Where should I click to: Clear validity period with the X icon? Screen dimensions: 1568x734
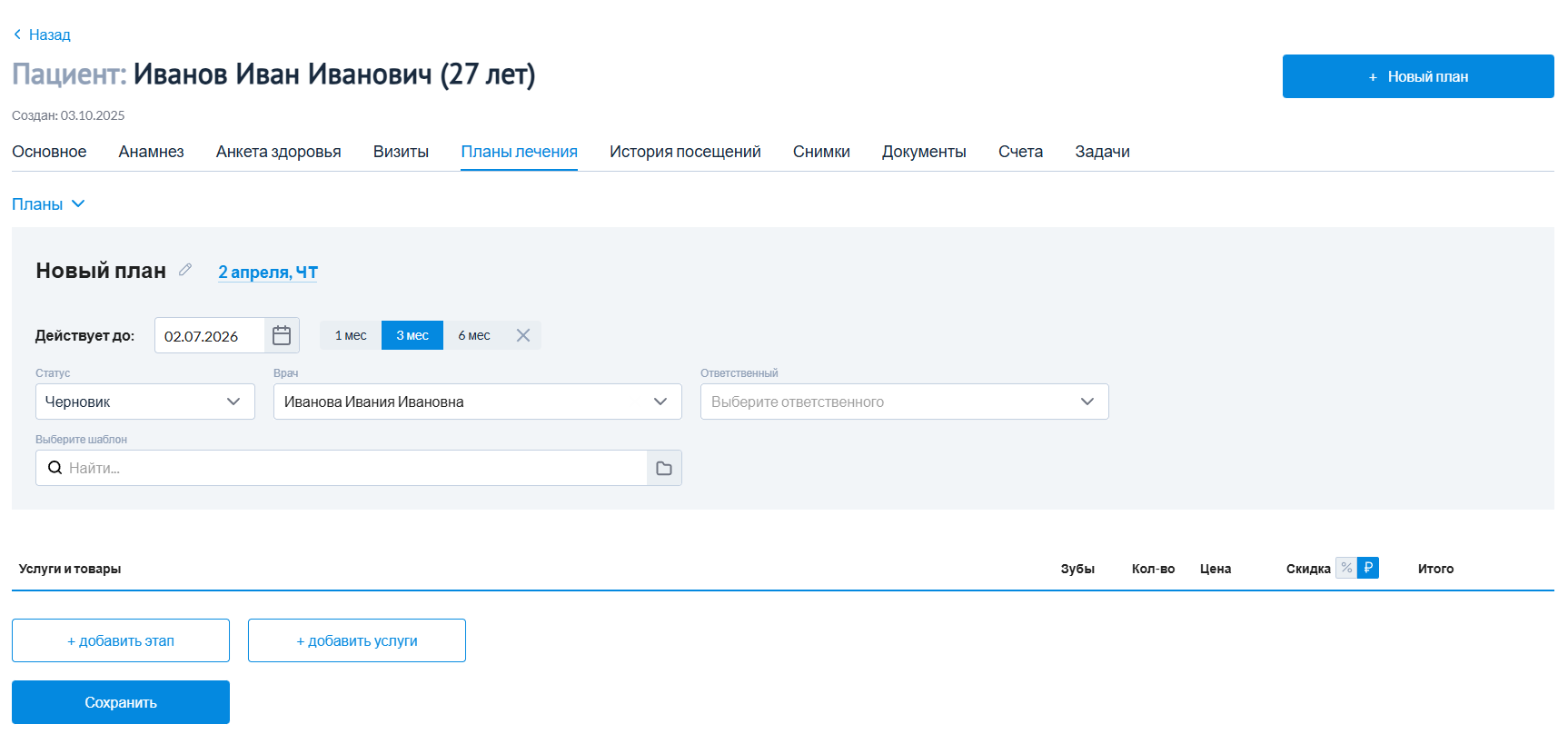523,335
